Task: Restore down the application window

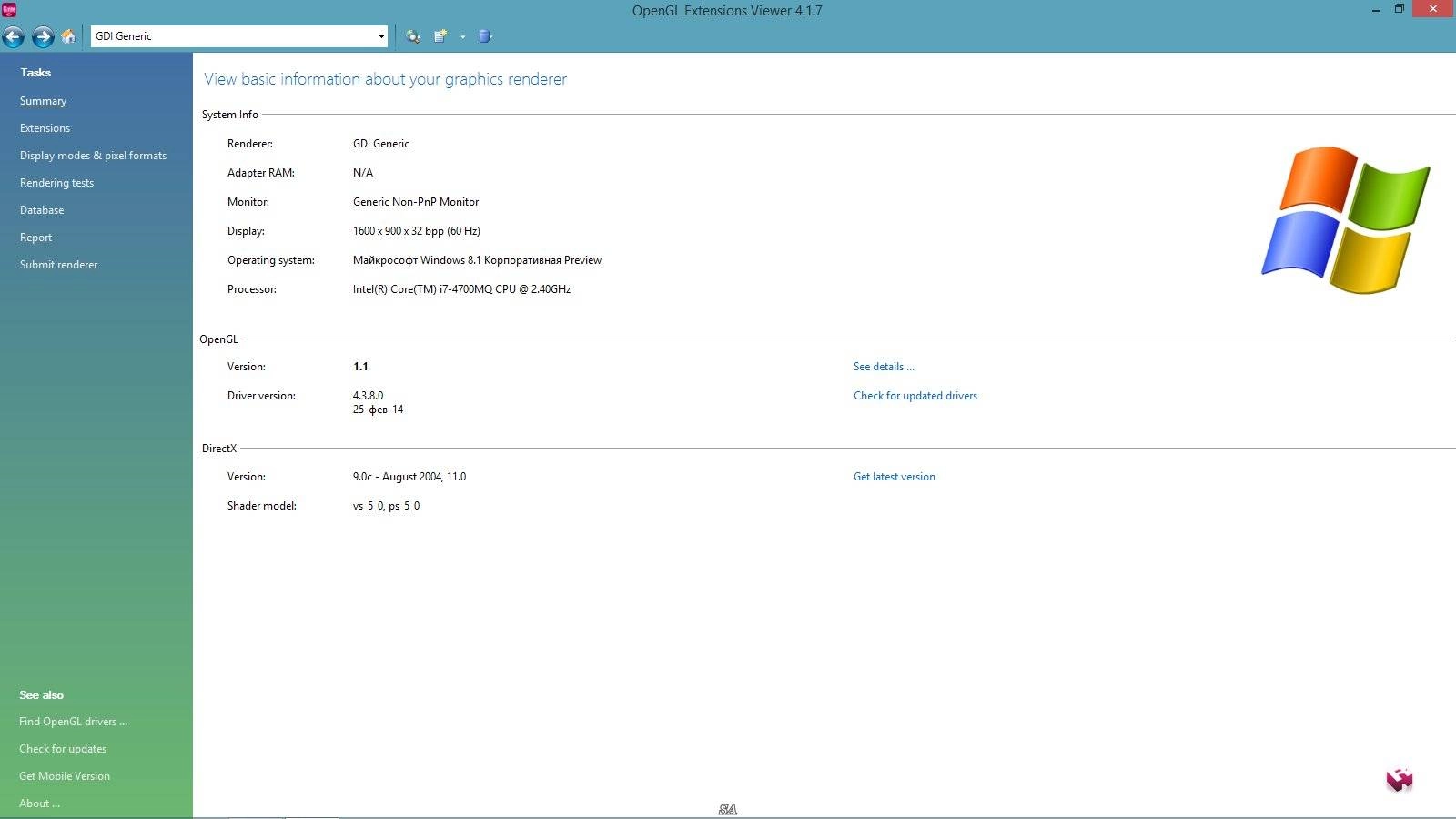Action: click(x=1400, y=9)
